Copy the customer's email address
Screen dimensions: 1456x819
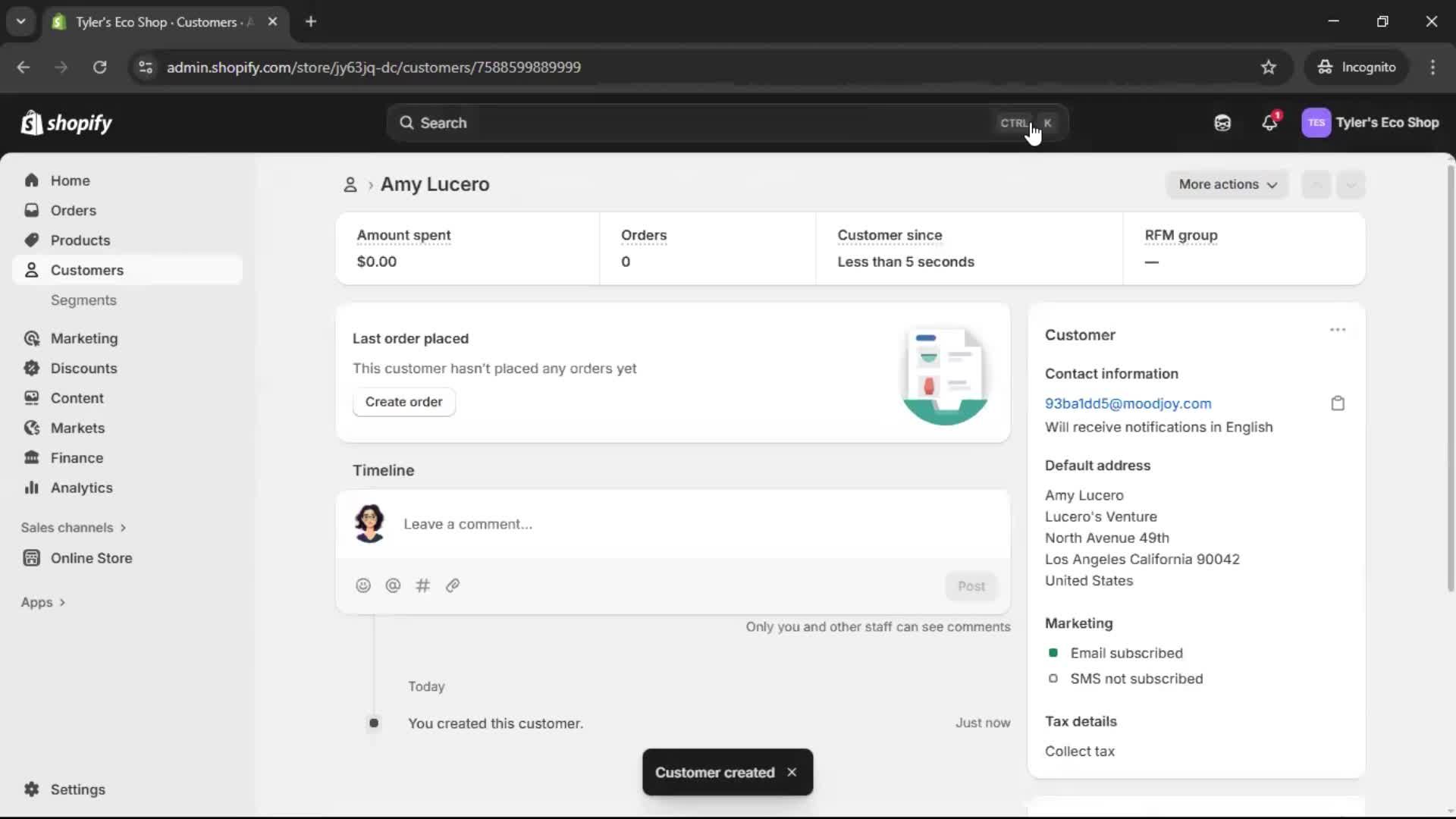tap(1338, 403)
